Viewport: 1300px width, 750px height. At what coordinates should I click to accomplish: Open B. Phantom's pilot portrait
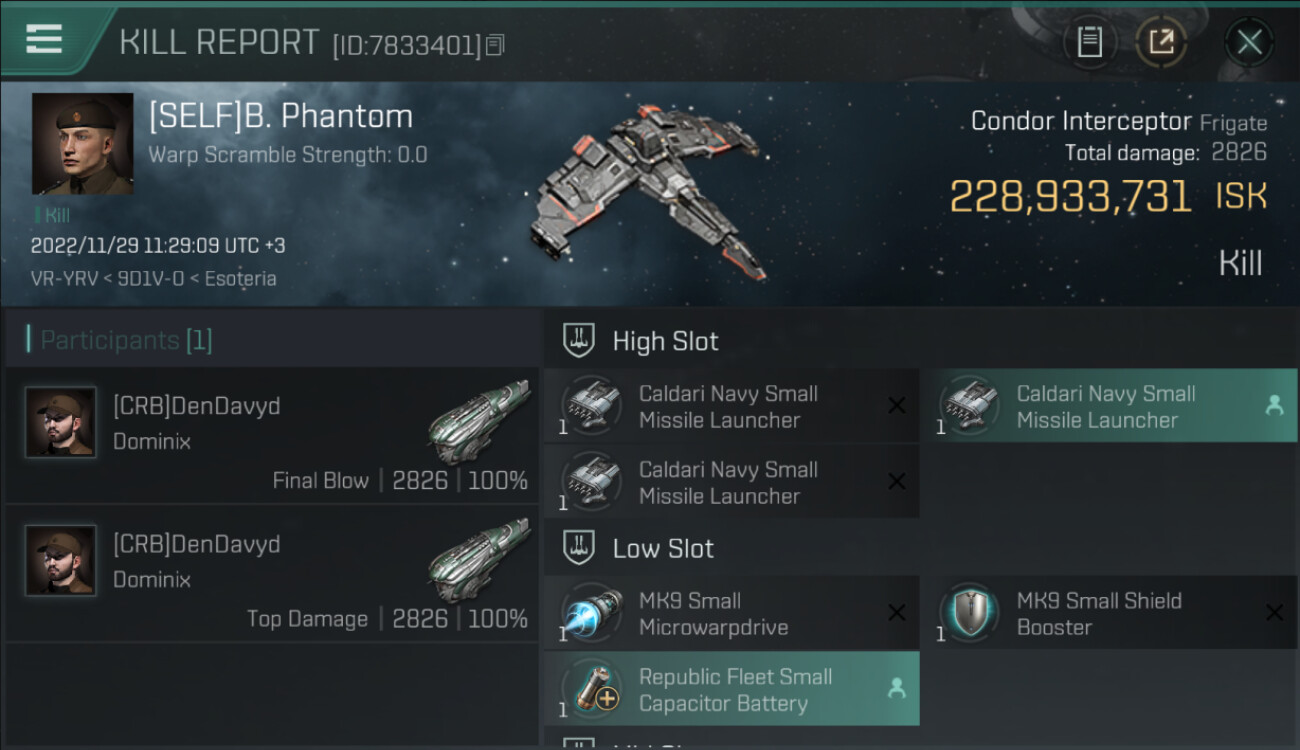82,144
